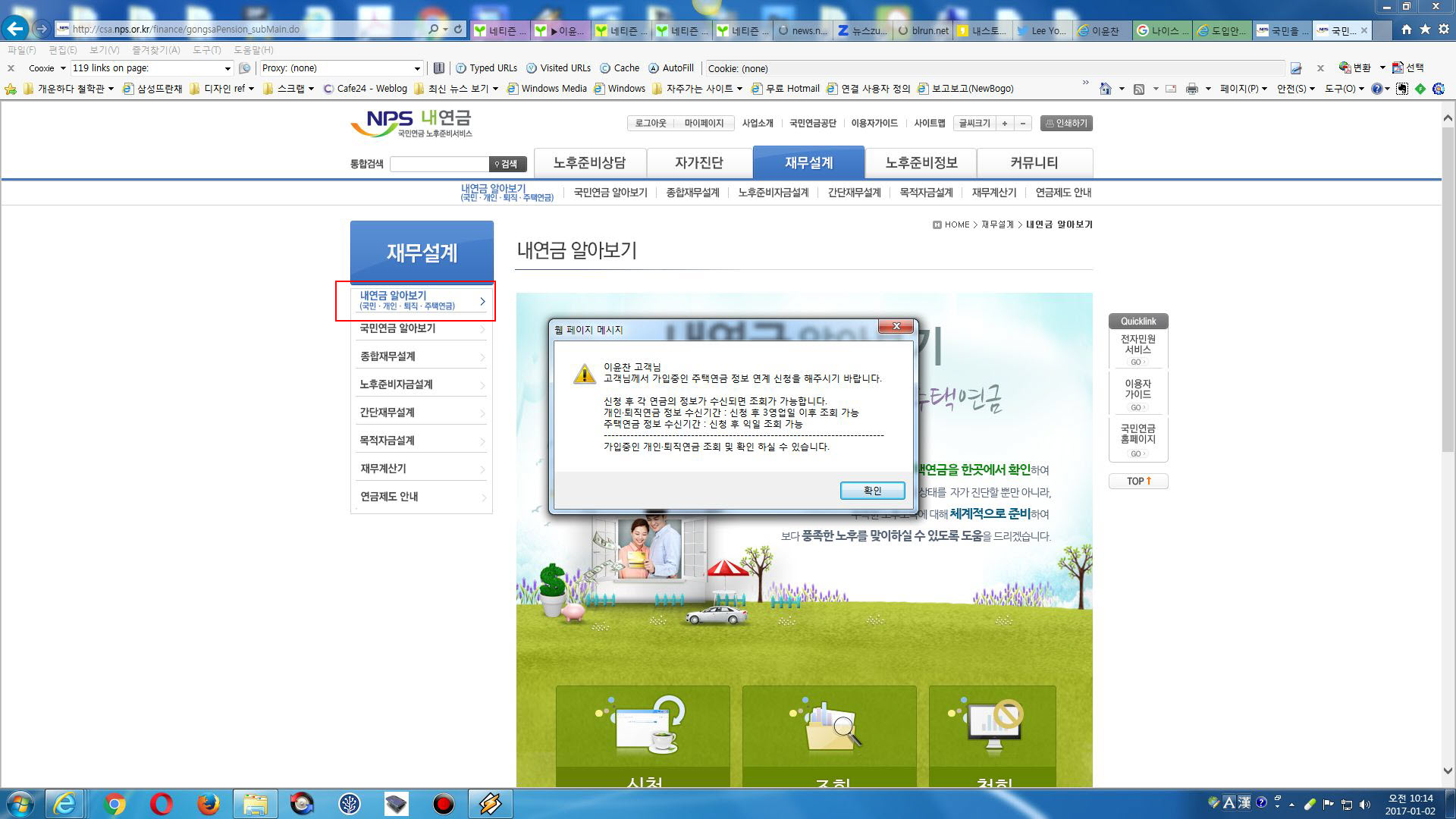Click the 검색 search button
The width and height of the screenshot is (1456, 819).
[507, 164]
